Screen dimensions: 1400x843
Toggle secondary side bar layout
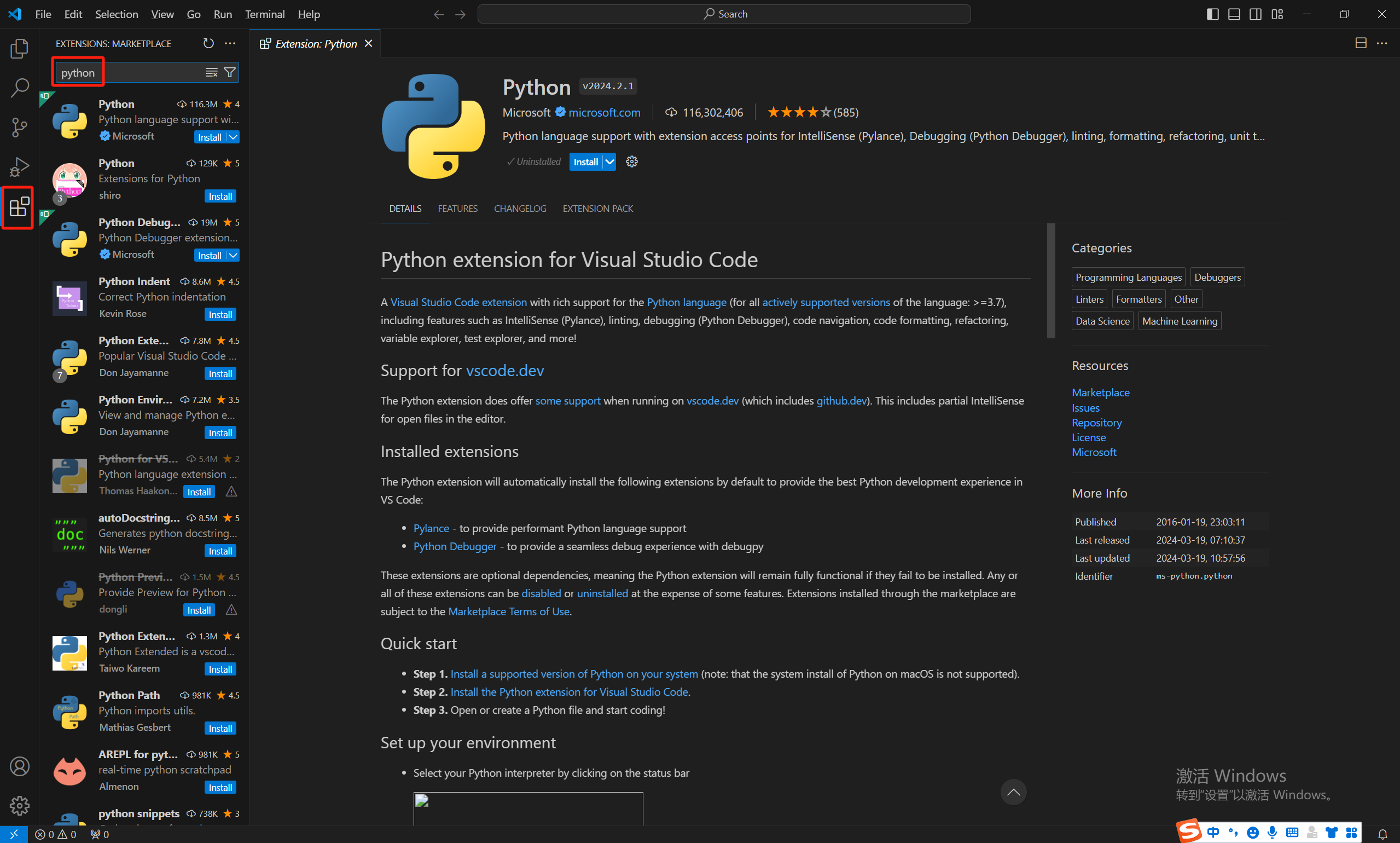1255,14
